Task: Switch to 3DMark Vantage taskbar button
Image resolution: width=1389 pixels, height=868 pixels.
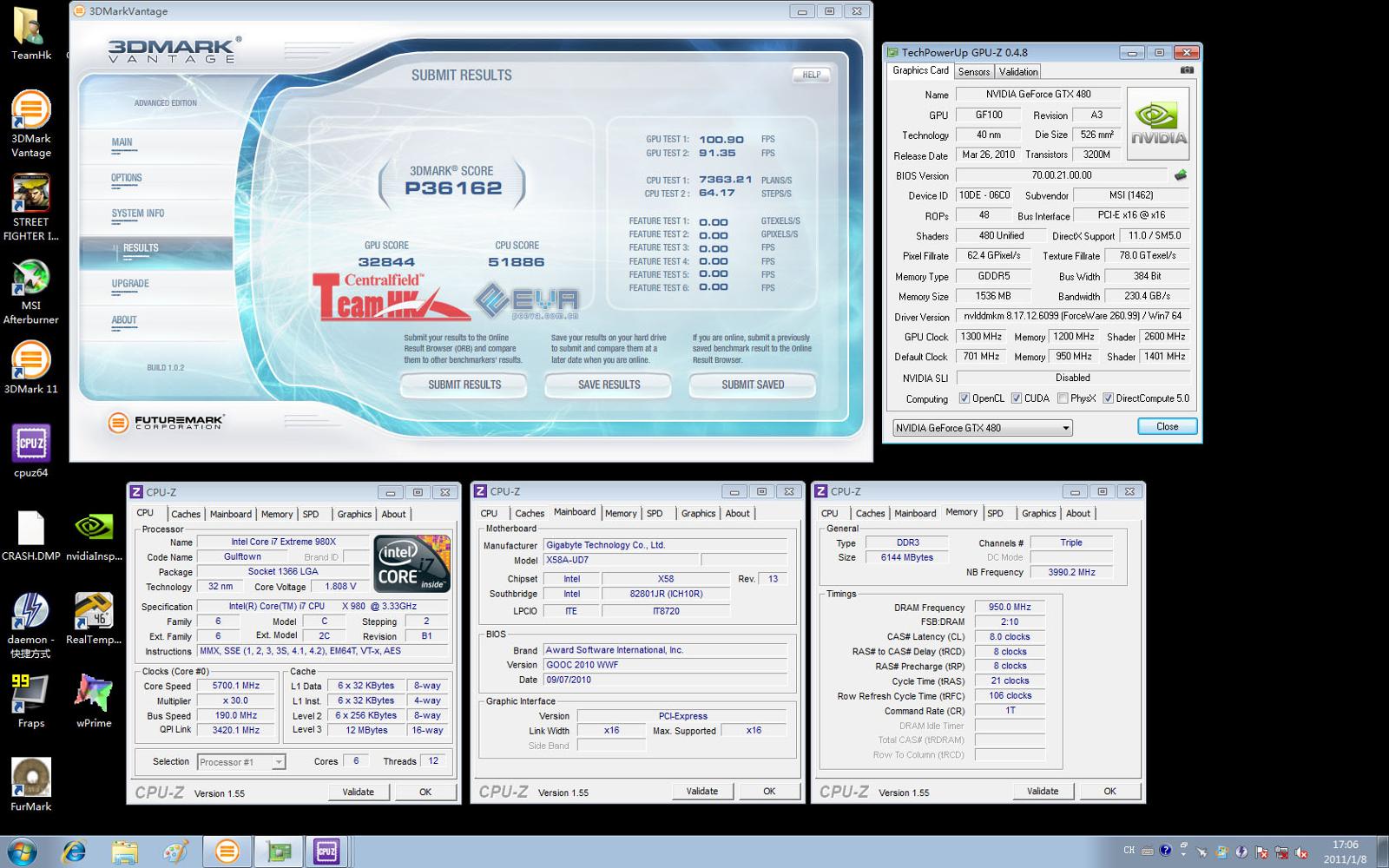Action: (x=227, y=852)
